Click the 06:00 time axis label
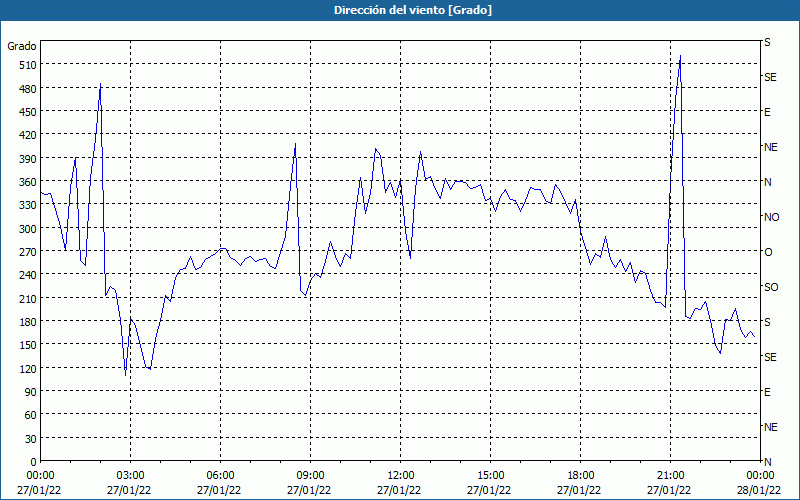The width and height of the screenshot is (800, 500). 220,476
